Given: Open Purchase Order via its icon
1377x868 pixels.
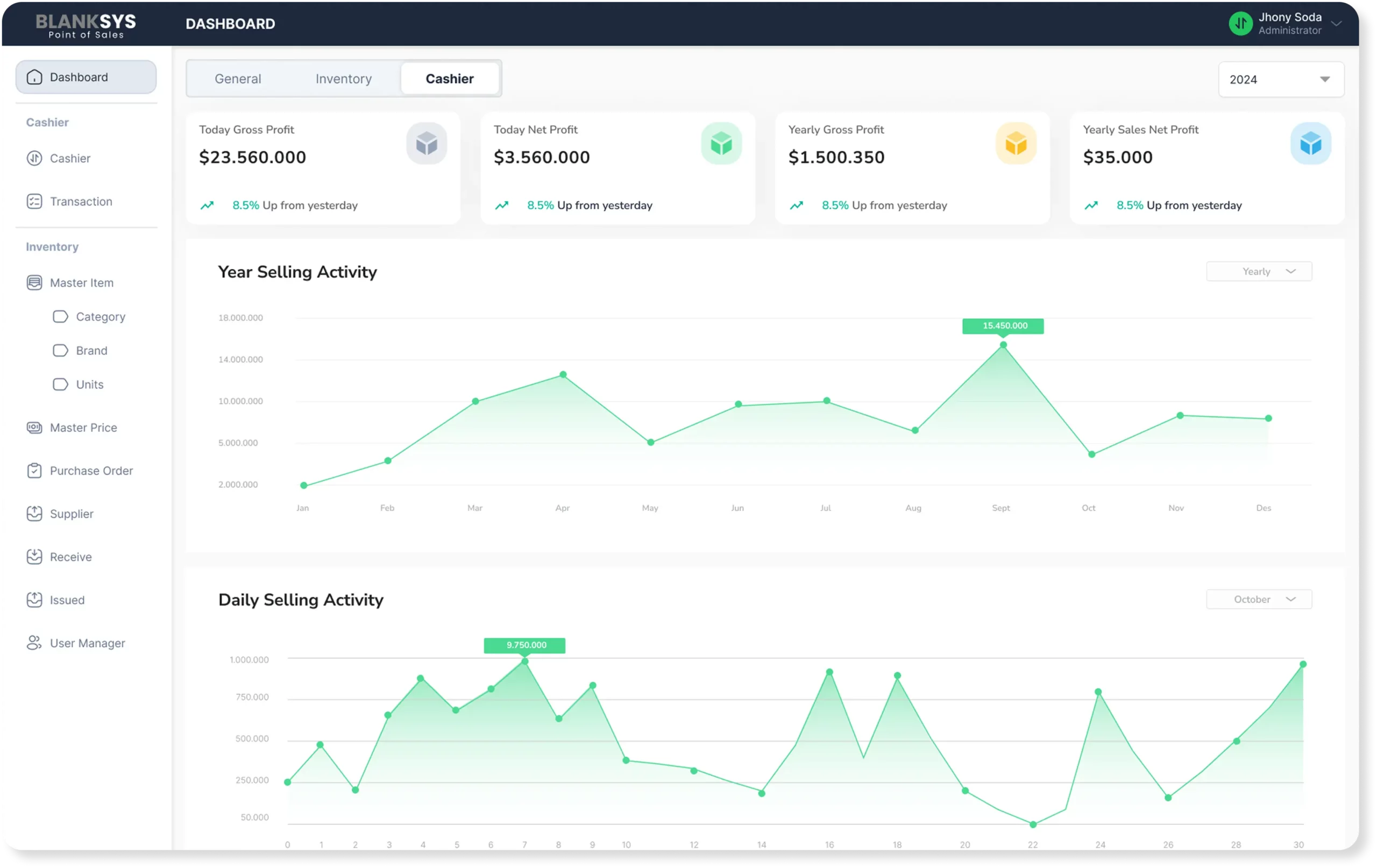Looking at the screenshot, I should pyautogui.click(x=34, y=471).
